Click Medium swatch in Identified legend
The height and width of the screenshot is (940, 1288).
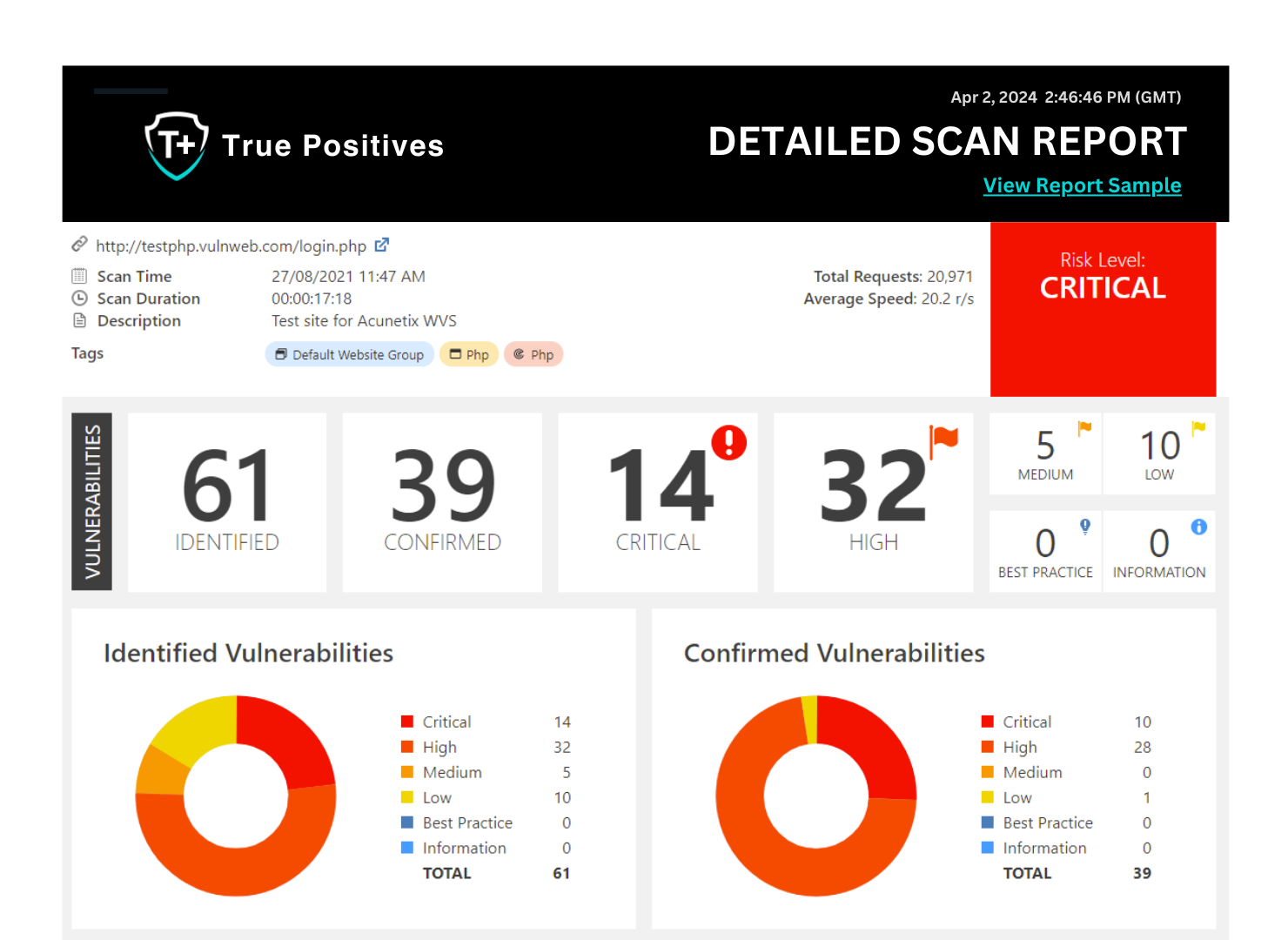[407, 772]
